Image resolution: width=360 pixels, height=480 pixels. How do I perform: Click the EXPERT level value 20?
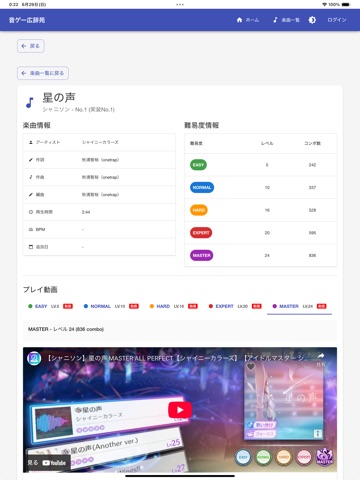pyautogui.click(x=267, y=233)
